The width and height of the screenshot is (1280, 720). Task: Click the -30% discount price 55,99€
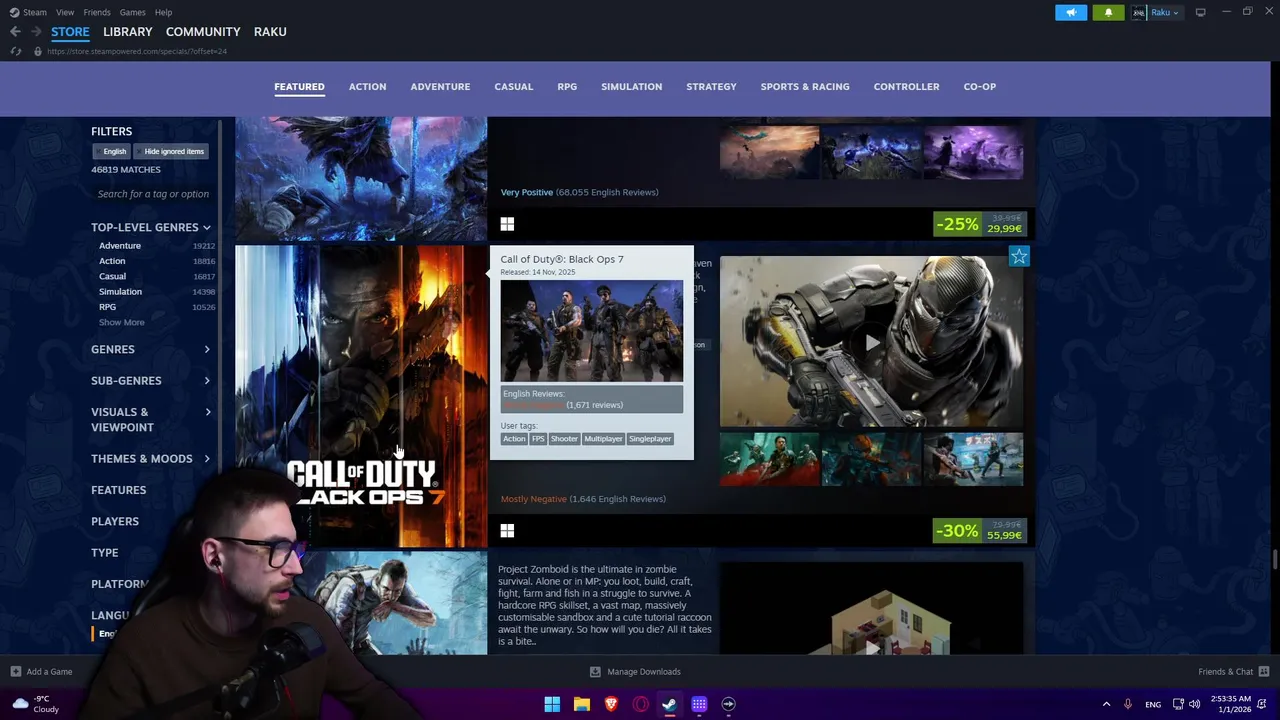click(980, 530)
